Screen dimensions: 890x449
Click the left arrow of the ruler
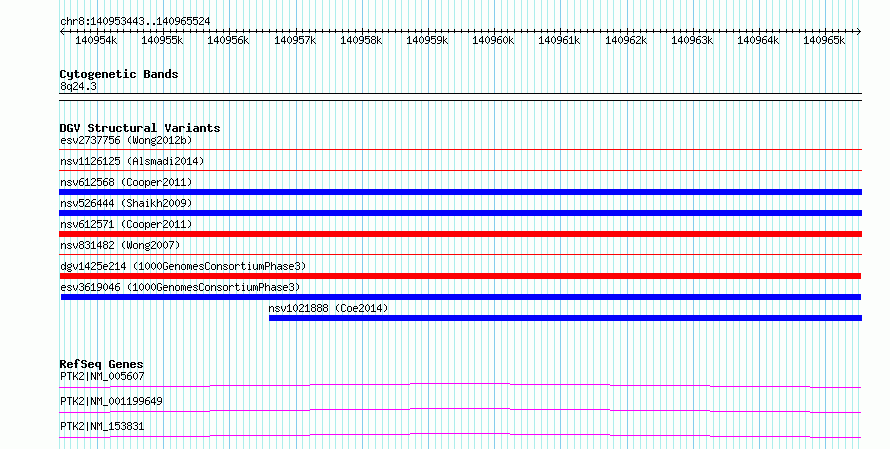[62, 32]
